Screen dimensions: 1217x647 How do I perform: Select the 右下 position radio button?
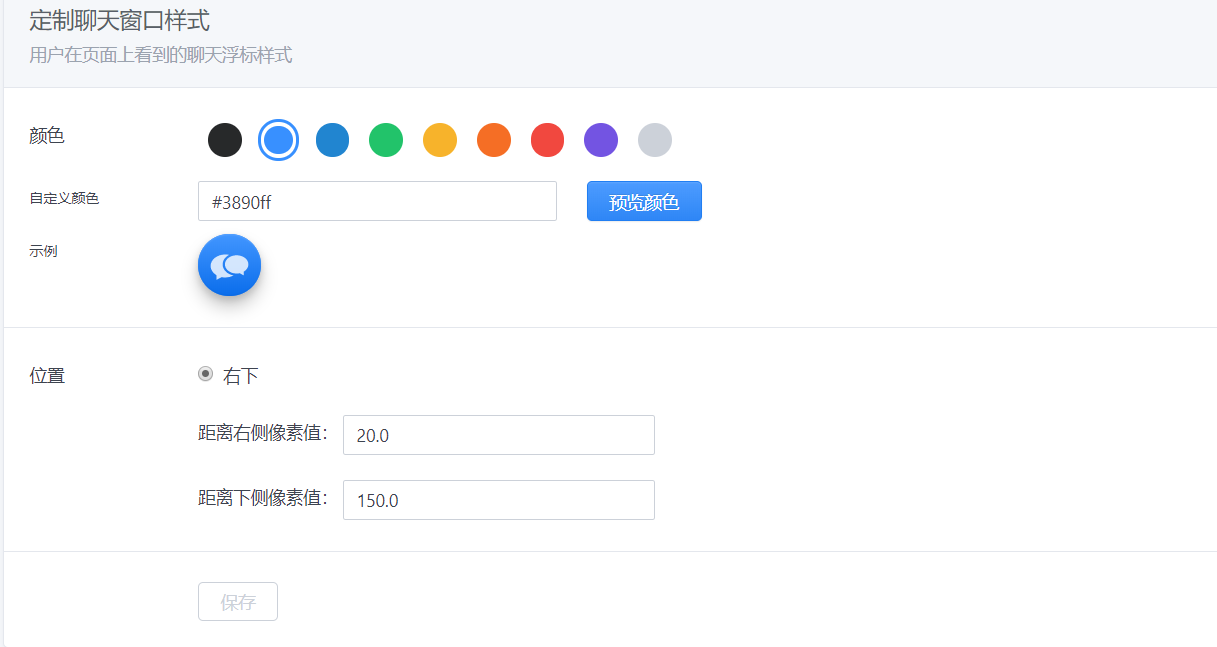[205, 374]
